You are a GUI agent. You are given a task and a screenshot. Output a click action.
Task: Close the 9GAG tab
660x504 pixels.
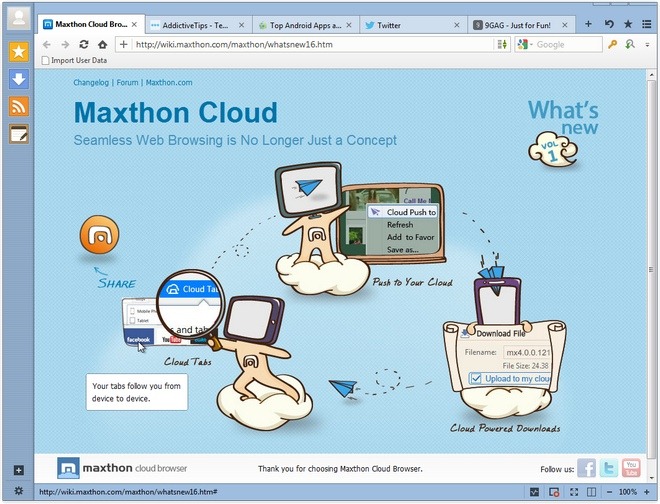pos(565,25)
